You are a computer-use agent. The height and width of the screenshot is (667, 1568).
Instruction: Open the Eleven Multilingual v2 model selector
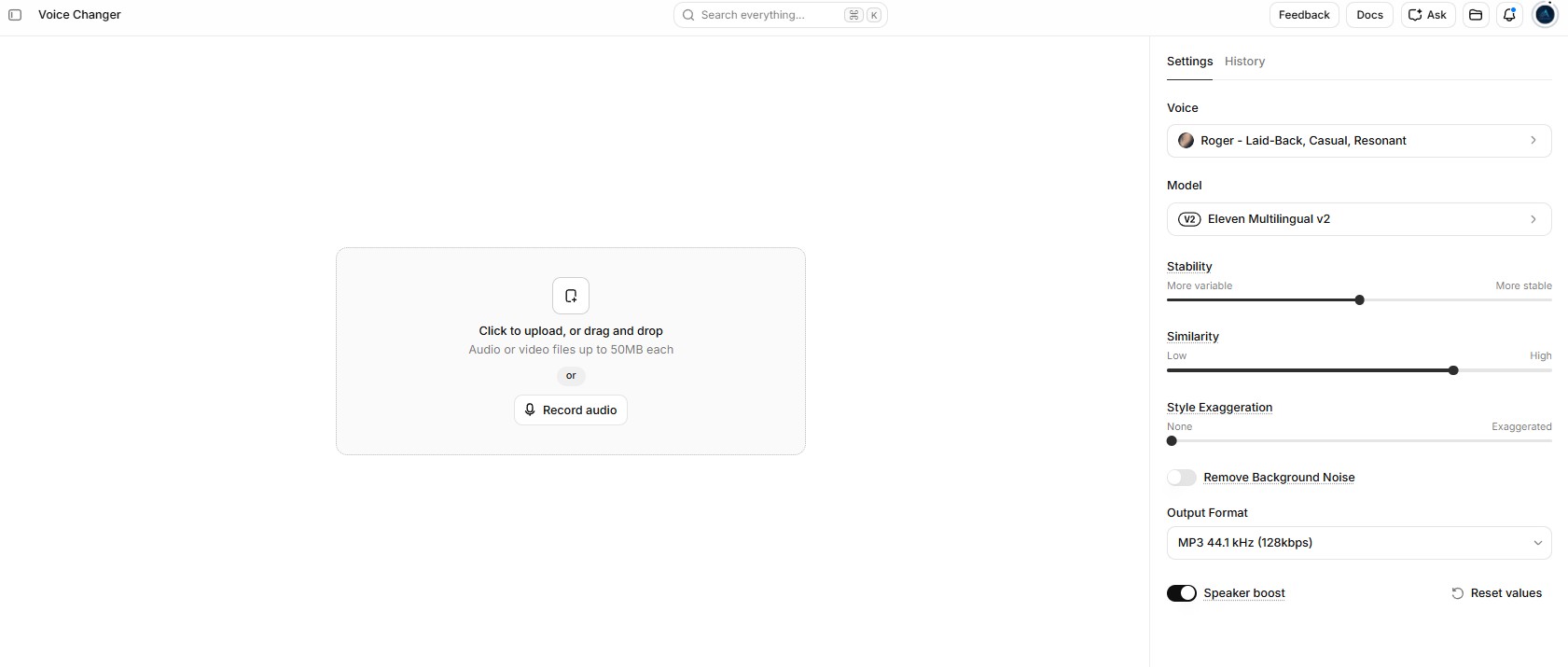1359,219
